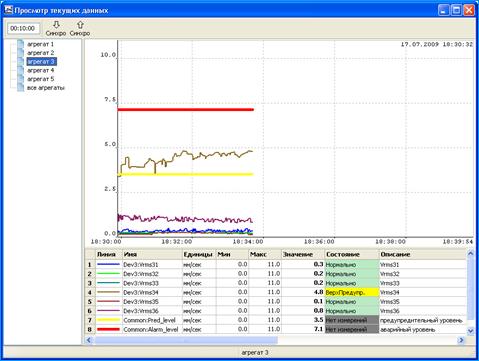
Task: Select the агрегат 4 tree item
Action: [x=40, y=70]
